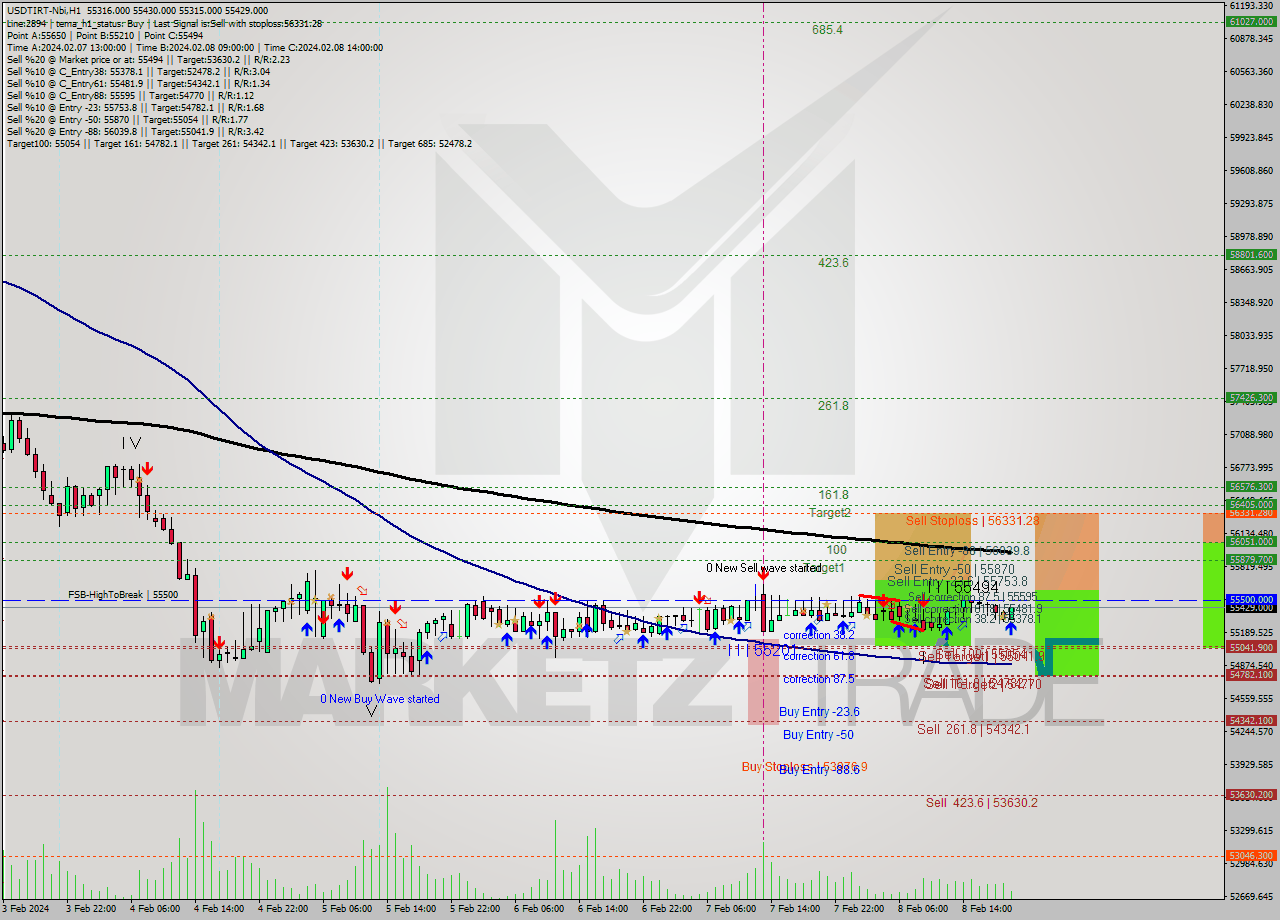Screen dimensions: 1280x920
Task: Click the '3 Feb 2024' time axis label
Action: coord(27,909)
